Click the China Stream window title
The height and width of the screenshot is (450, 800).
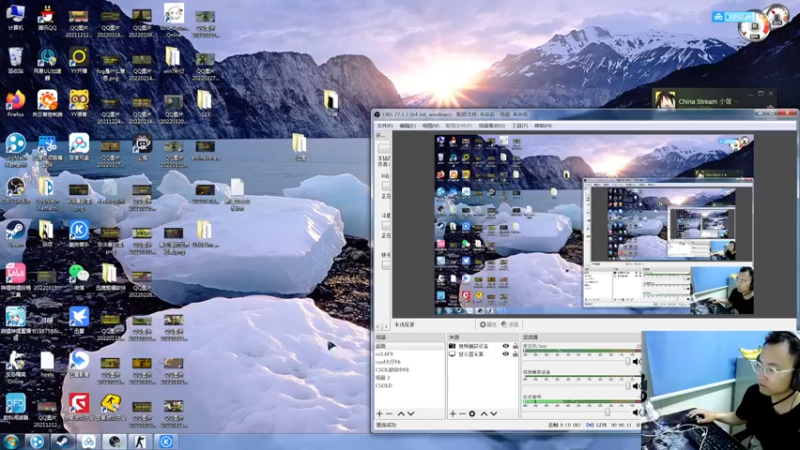[x=705, y=102]
